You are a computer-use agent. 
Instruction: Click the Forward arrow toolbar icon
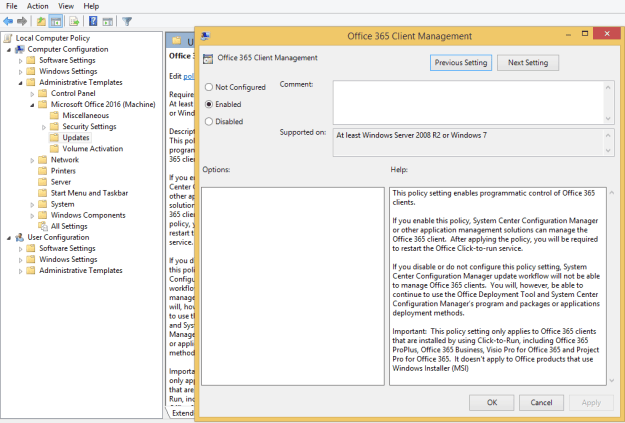[22, 21]
